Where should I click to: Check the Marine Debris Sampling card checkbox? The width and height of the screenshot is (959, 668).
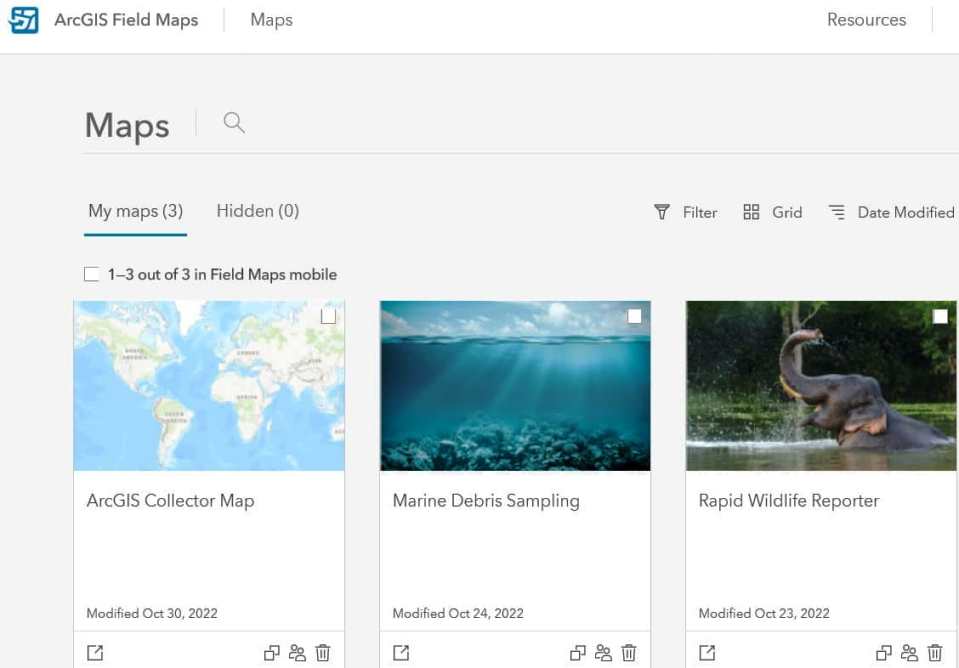point(634,316)
